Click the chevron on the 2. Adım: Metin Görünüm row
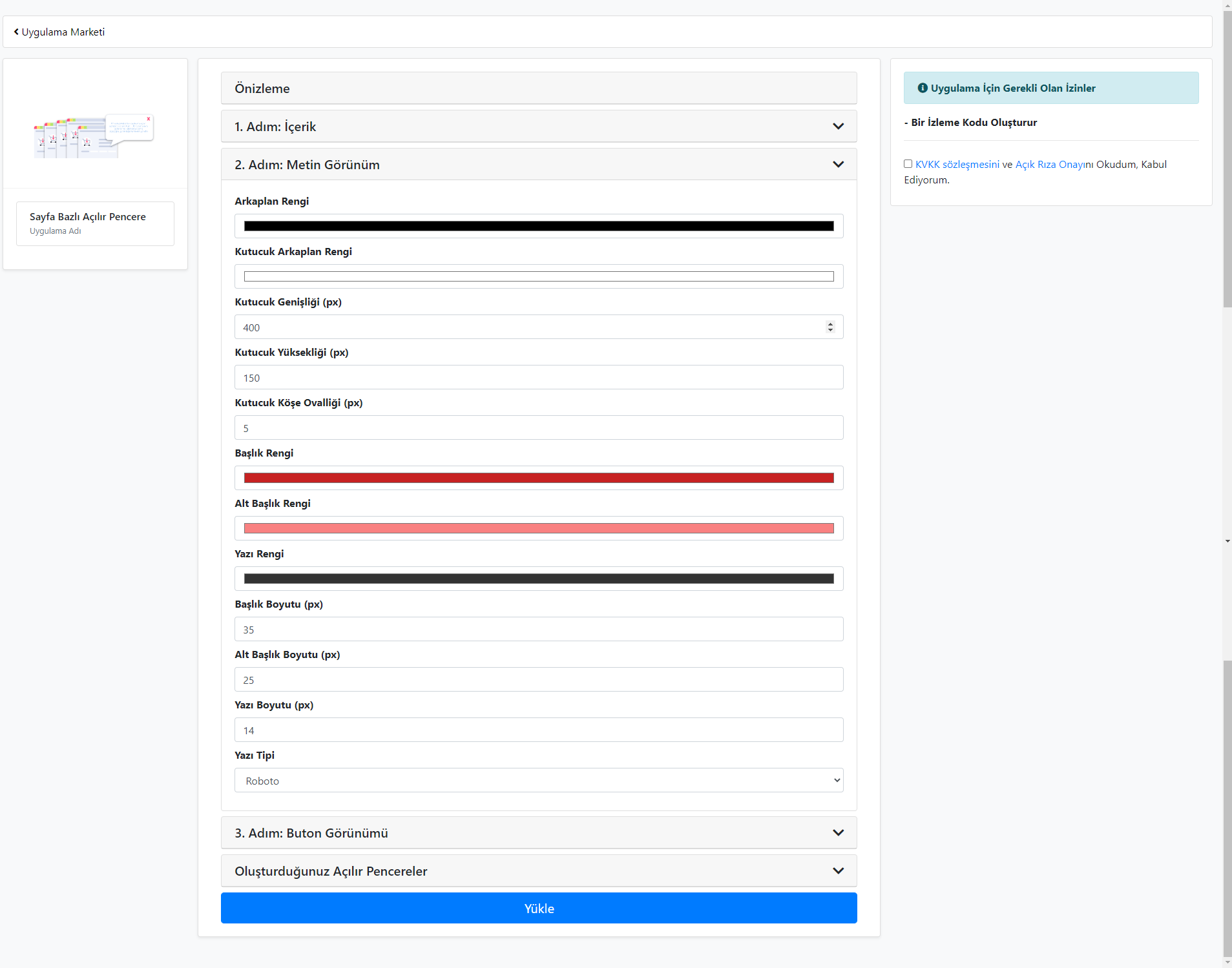The width and height of the screenshot is (1232, 968). pos(838,164)
